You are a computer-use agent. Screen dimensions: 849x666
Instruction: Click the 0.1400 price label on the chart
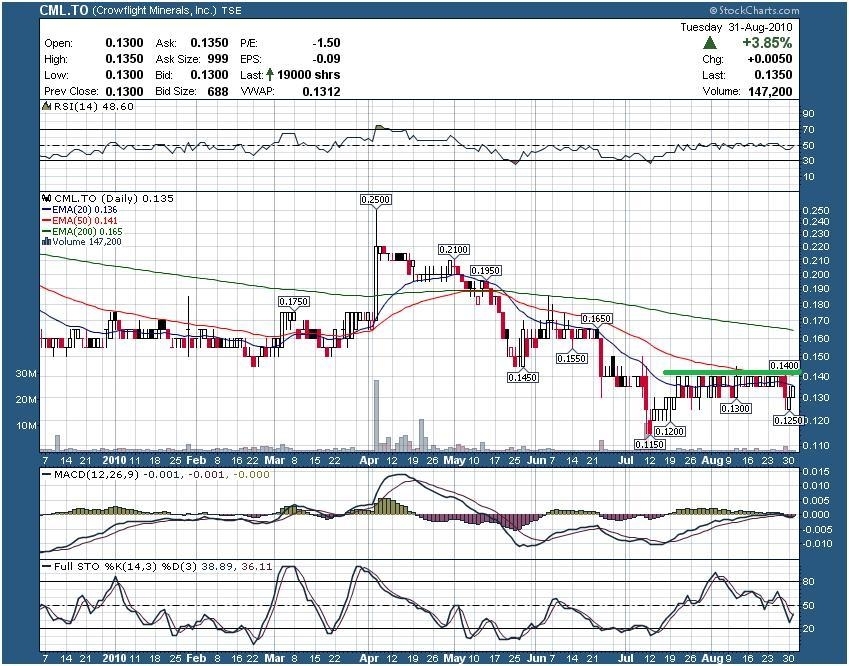pyautogui.click(x=784, y=366)
